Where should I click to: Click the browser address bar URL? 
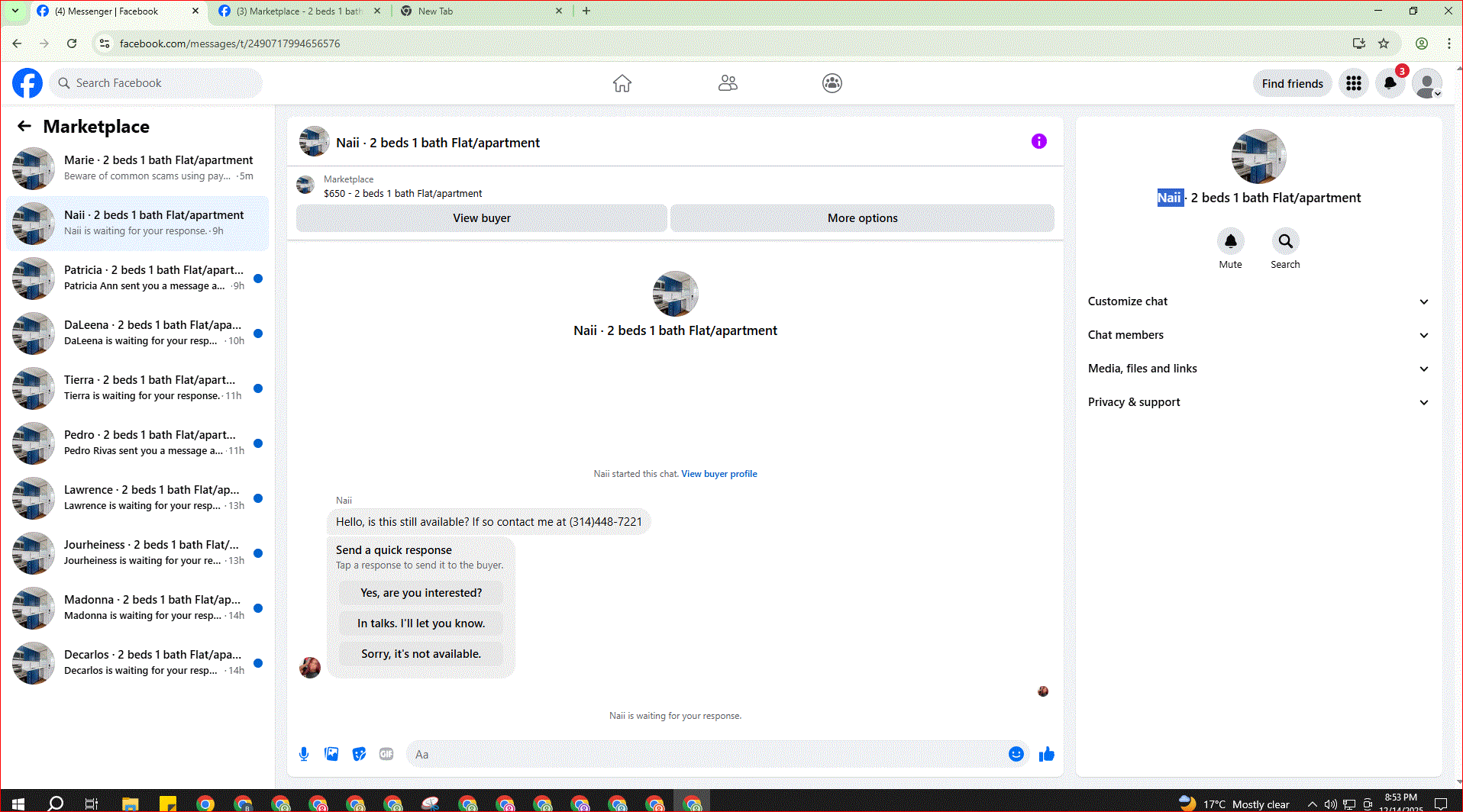pos(230,43)
